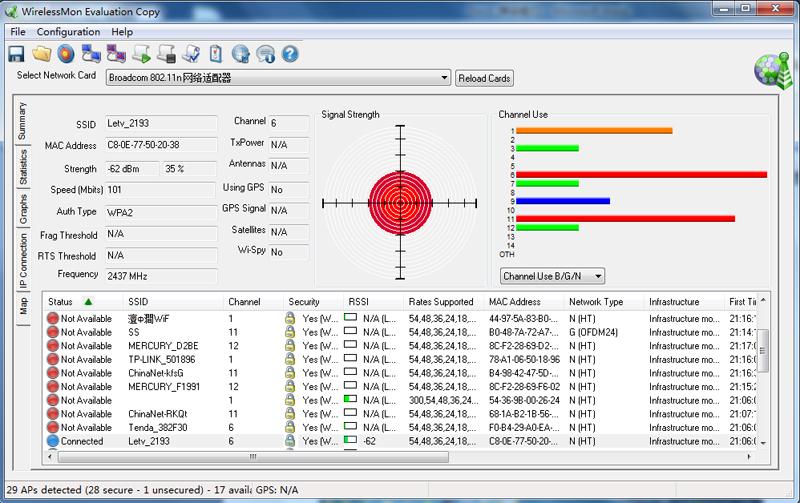Open the Configuration menu
800x503 pixels.
[68, 32]
